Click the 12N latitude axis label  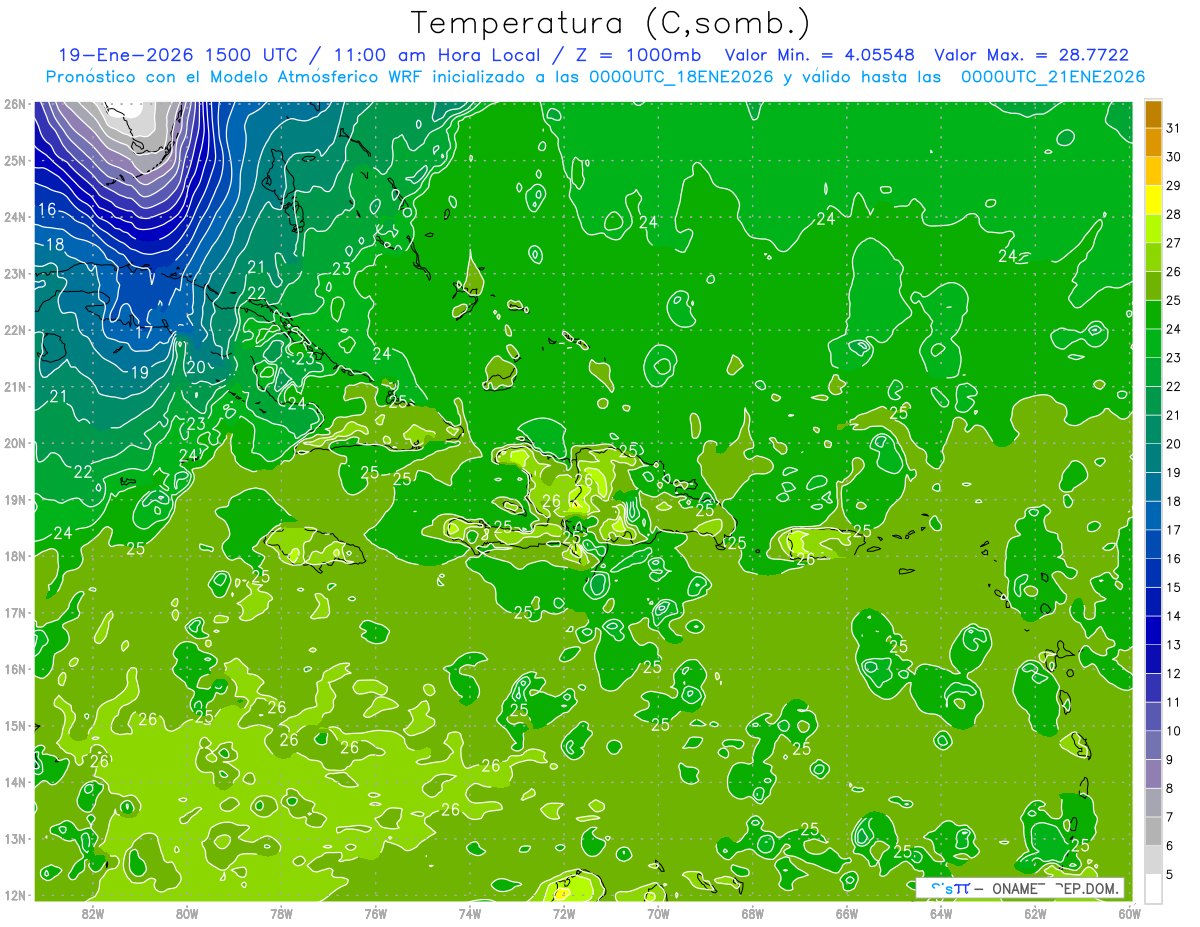pos(15,895)
